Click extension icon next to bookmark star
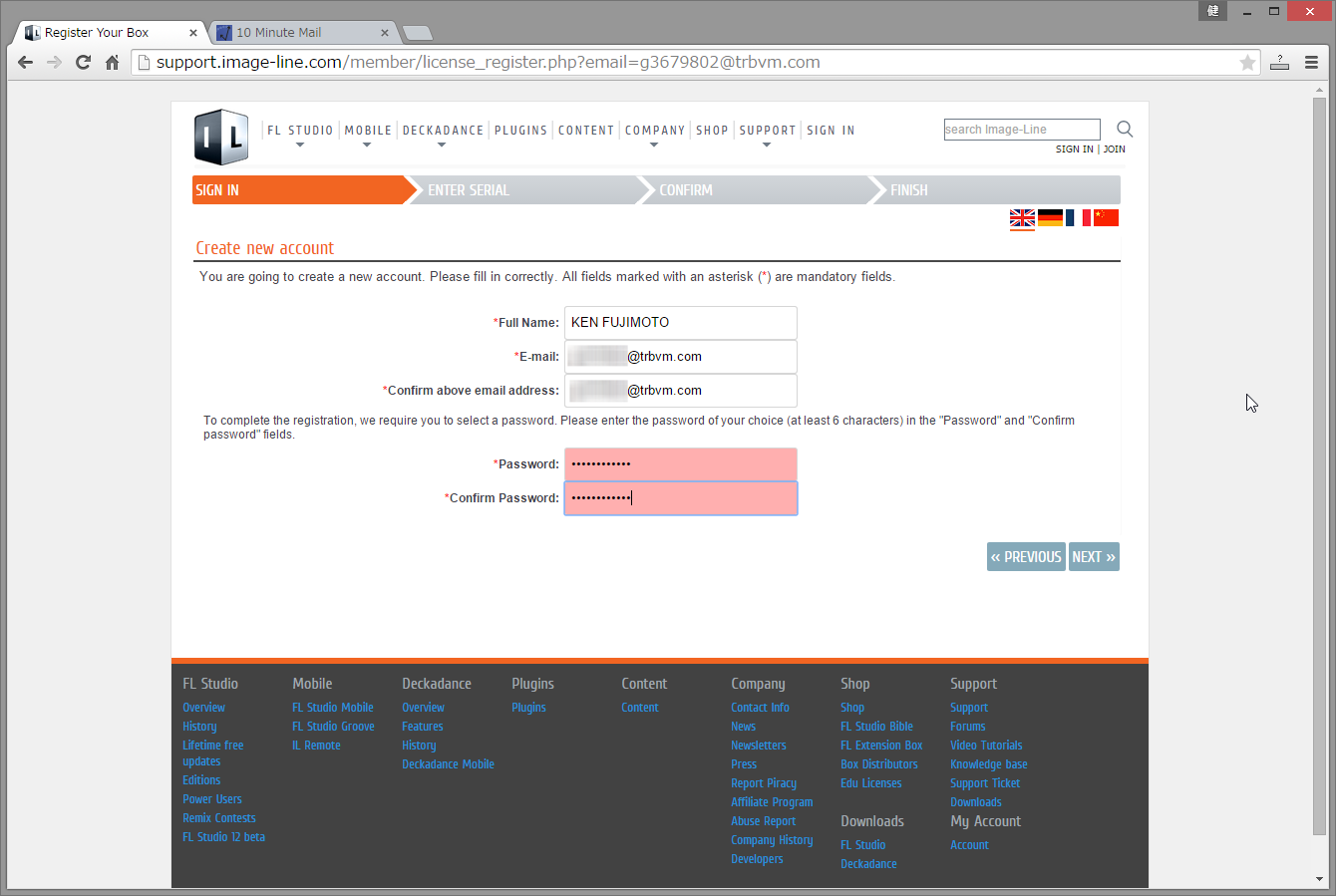The width and height of the screenshot is (1336, 896). (1279, 62)
